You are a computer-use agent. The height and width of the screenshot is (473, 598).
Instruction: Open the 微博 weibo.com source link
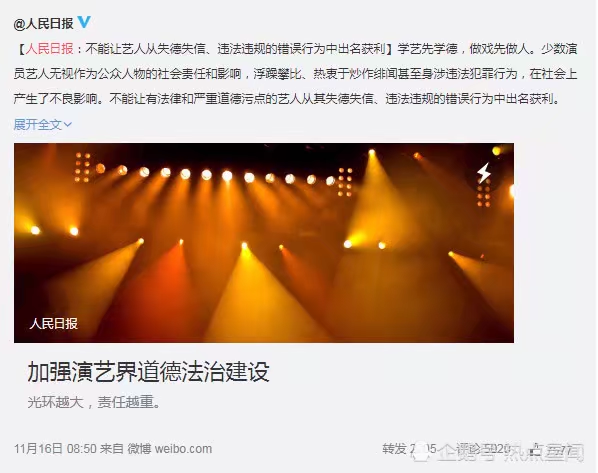point(170,449)
